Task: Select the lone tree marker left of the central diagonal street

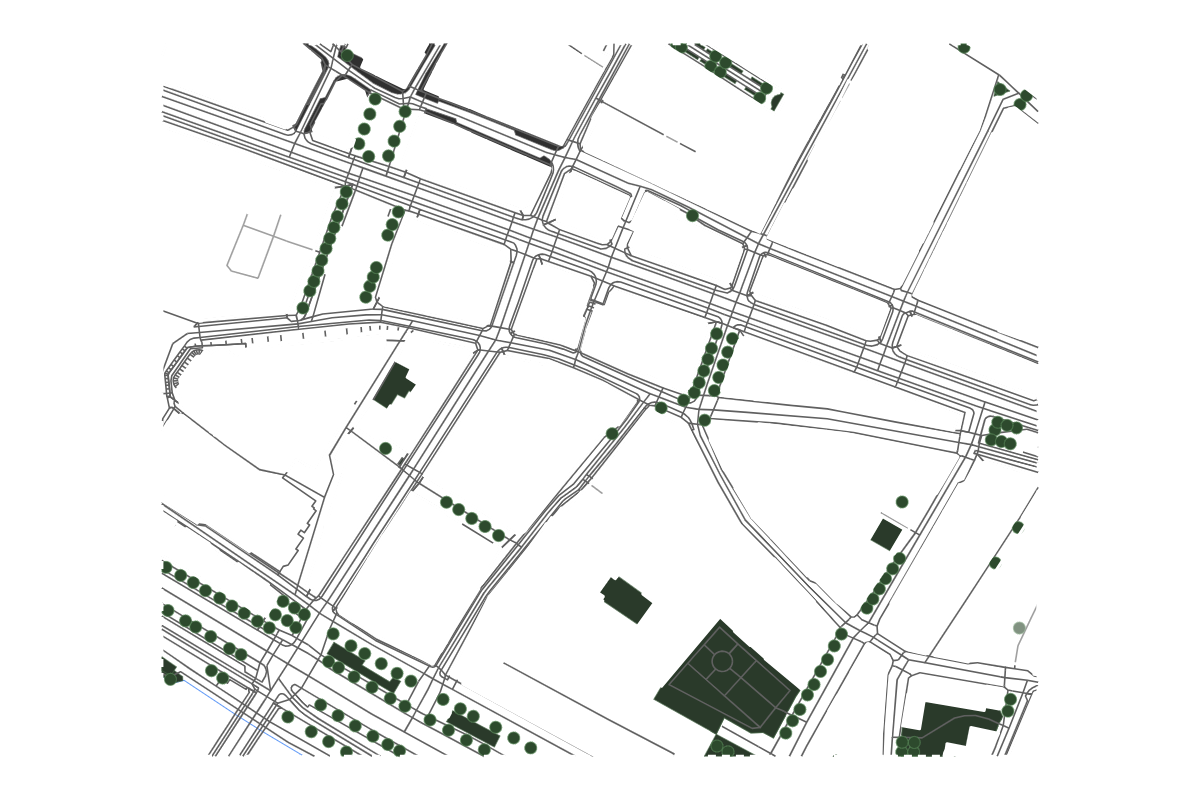Action: 612,434
